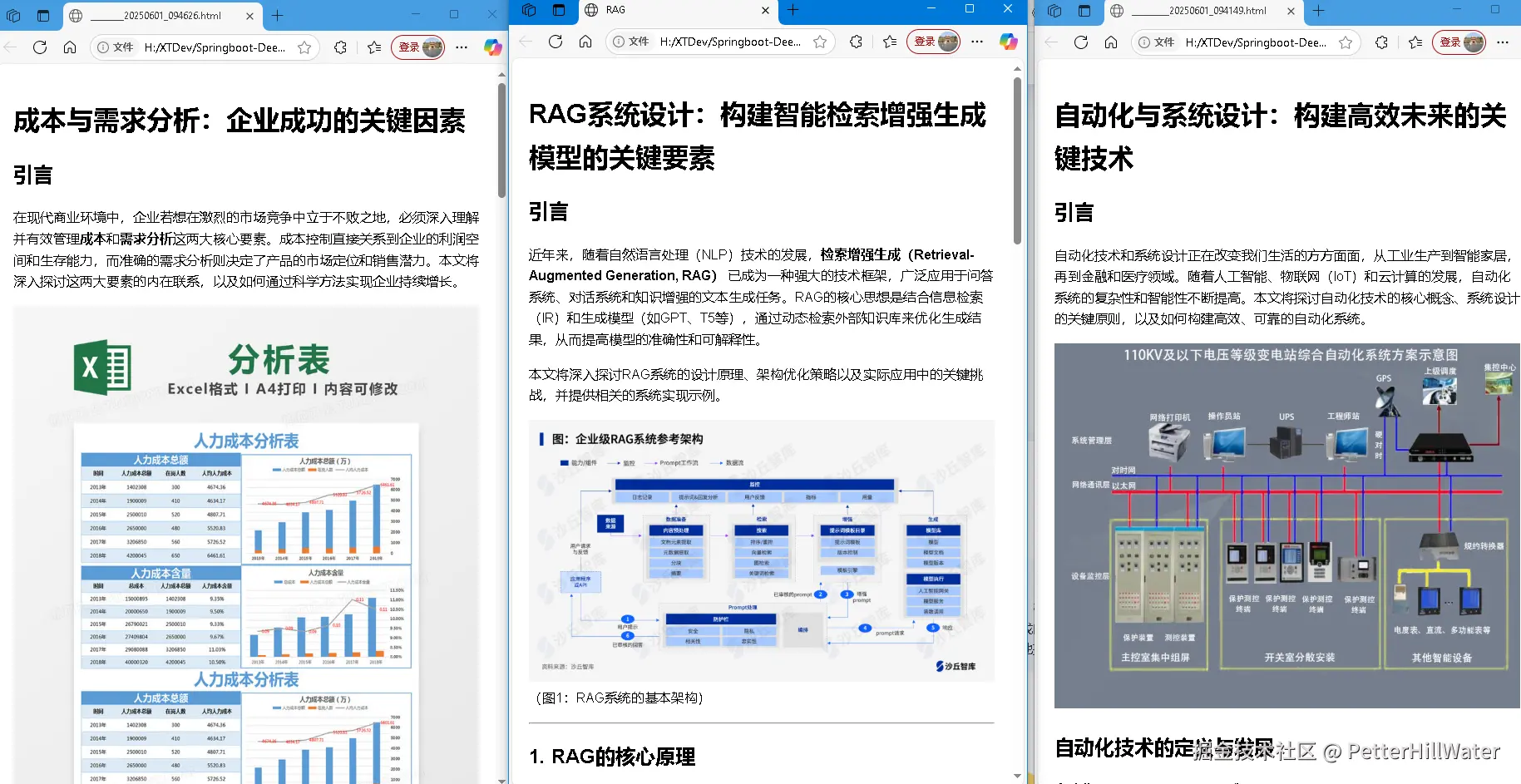Click scroll down arrow in middle RAG window
The height and width of the screenshot is (784, 1521).
[x=1017, y=777]
